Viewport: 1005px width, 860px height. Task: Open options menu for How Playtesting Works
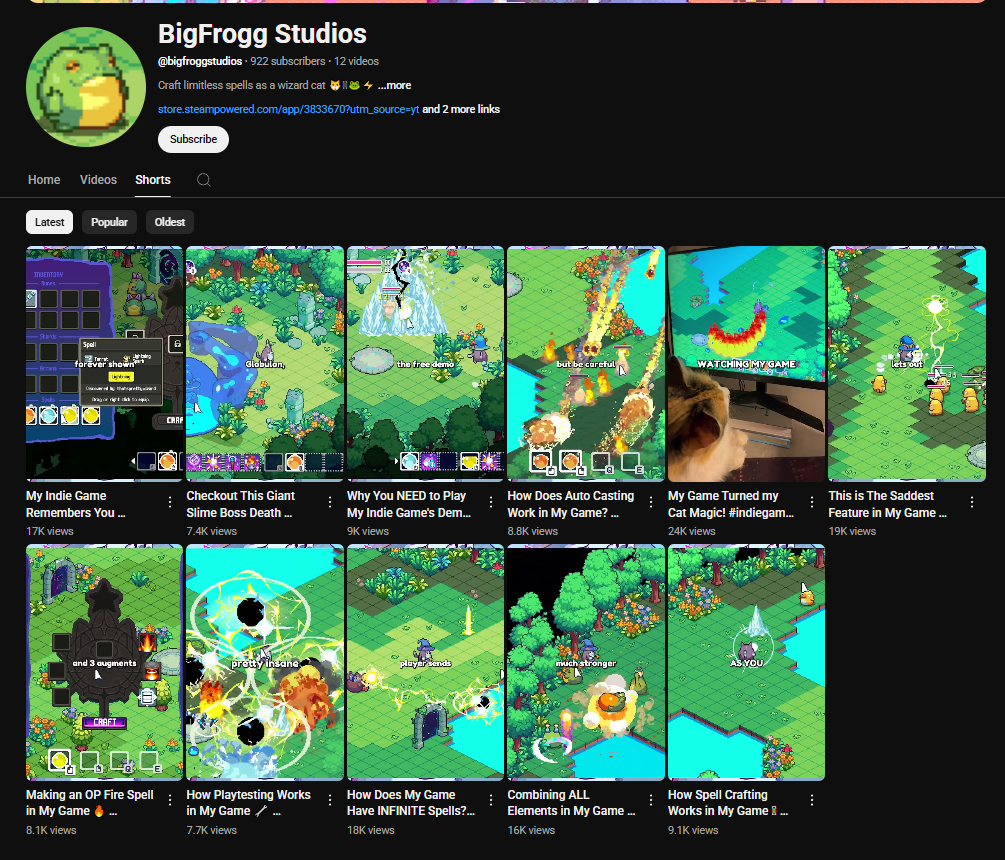330,800
